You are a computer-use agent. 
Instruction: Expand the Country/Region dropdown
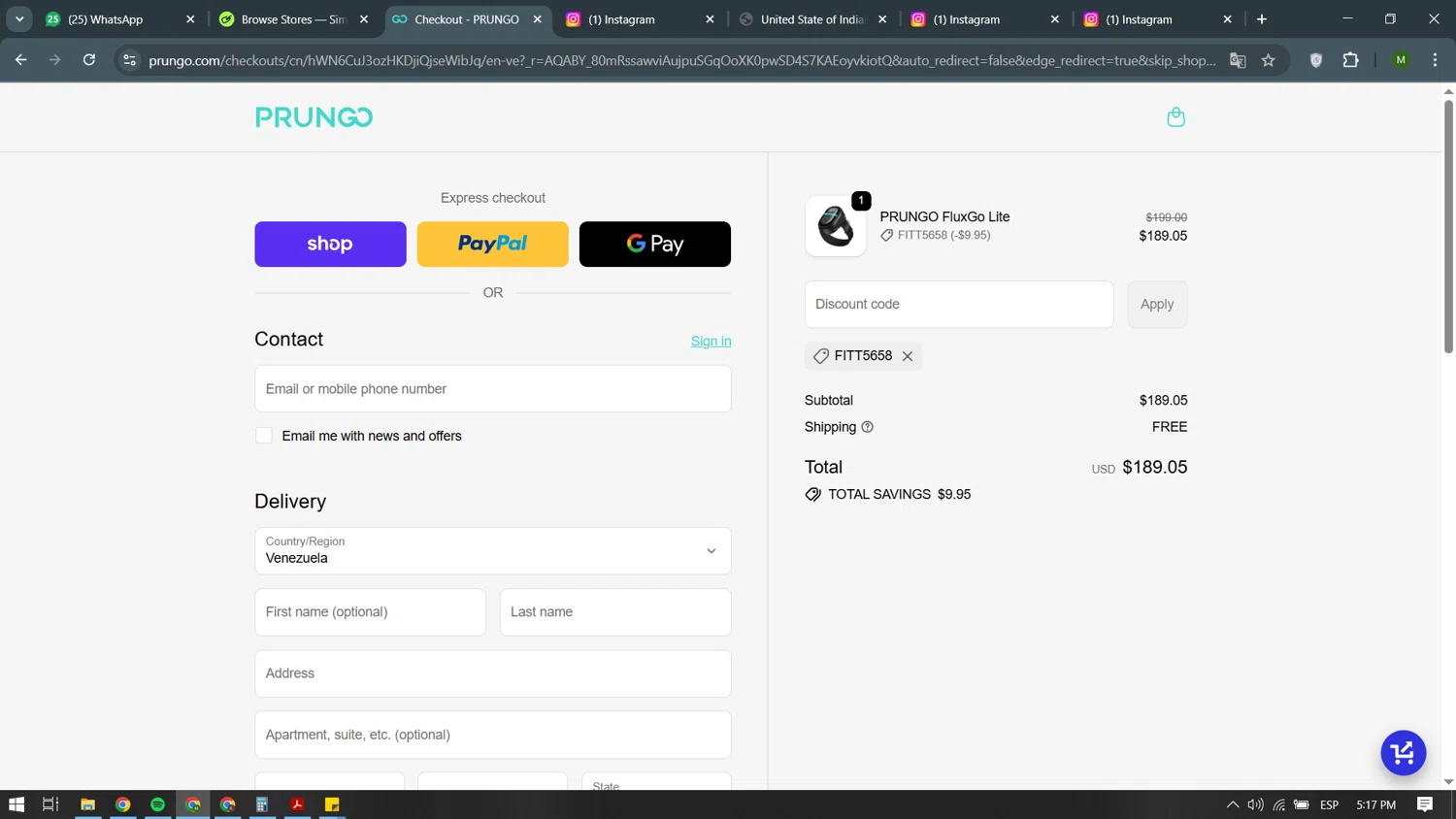click(x=492, y=551)
